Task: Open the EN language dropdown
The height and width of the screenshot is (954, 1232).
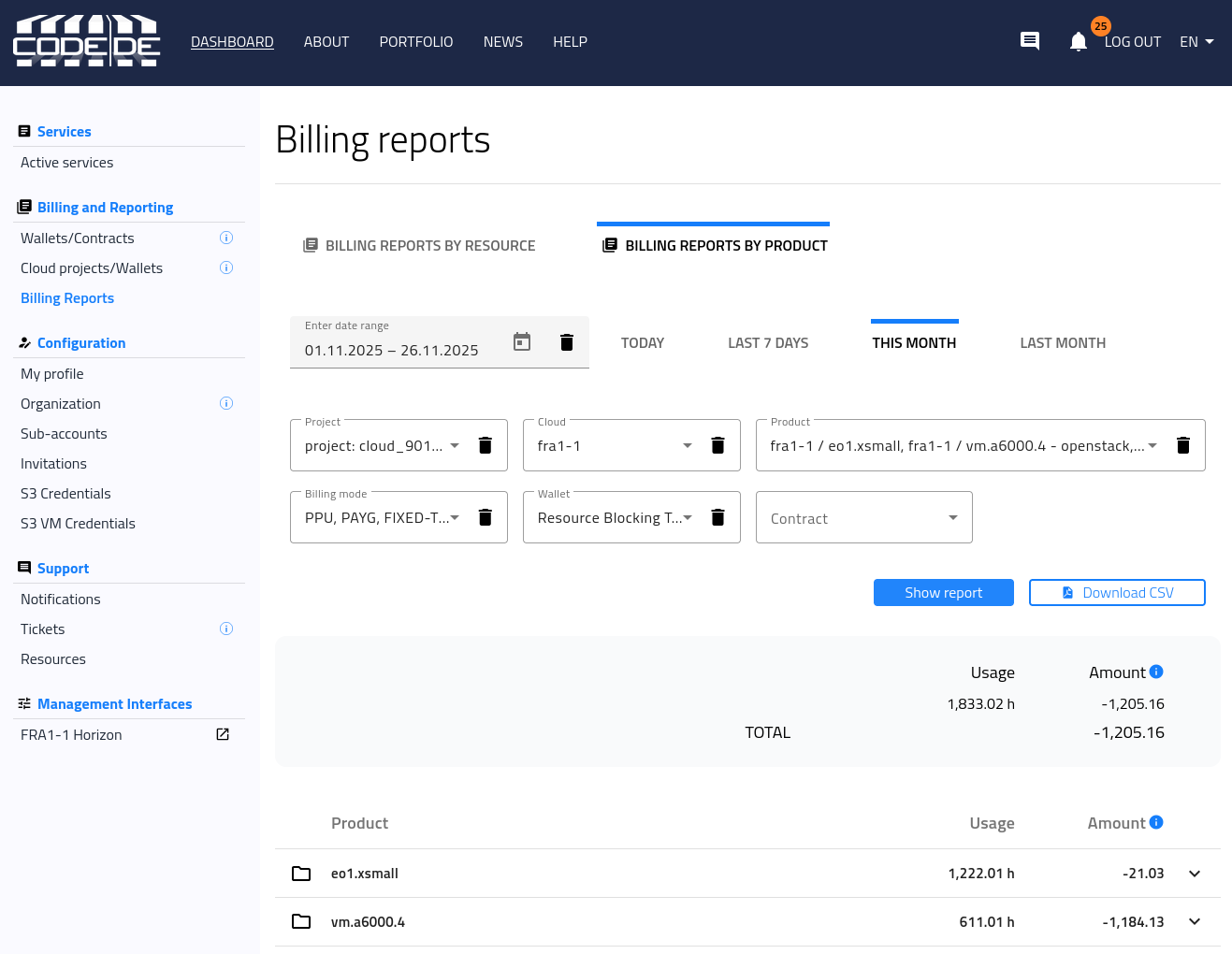Action: 1196,42
